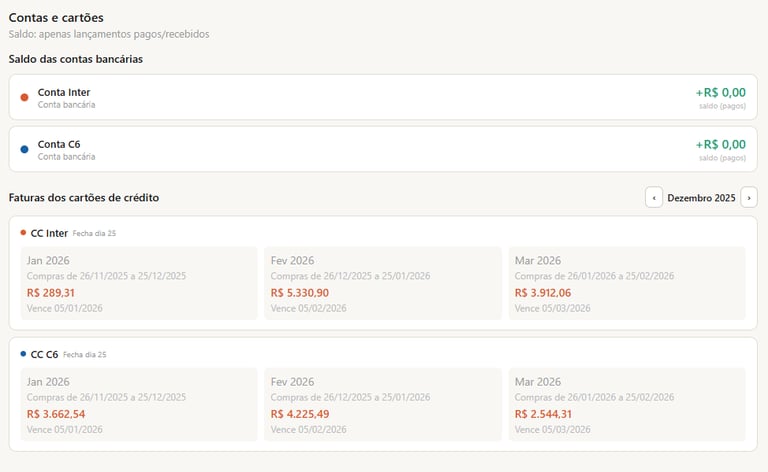Click the blue dot beside CC C6
Screen dimensions: 768x472
pos(23,354)
